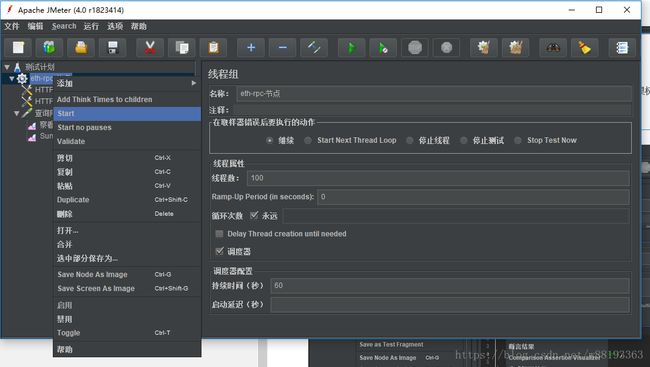Choose Toggle in the context menu
This screenshot has height=367, width=650.
(x=127, y=333)
